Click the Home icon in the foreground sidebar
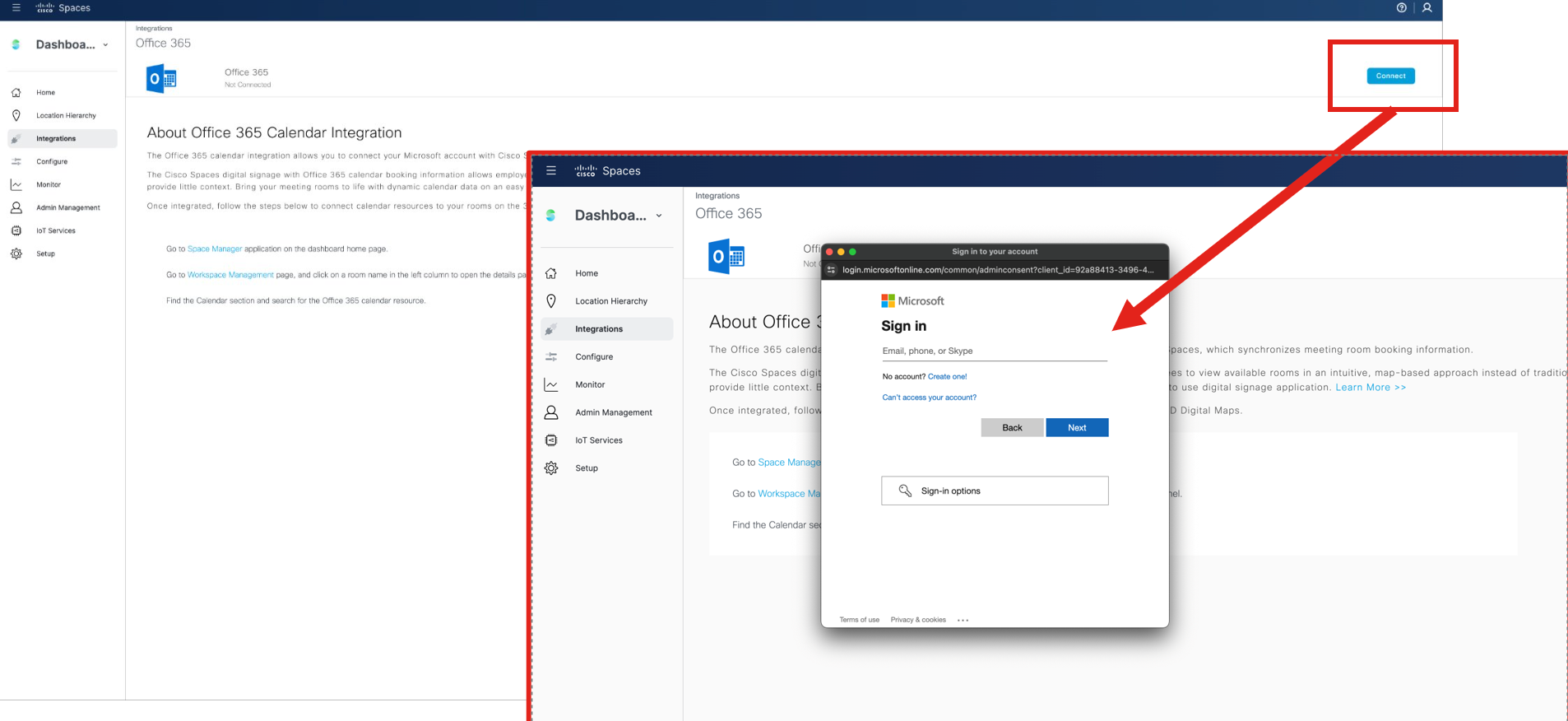The image size is (1568, 721). [x=551, y=273]
